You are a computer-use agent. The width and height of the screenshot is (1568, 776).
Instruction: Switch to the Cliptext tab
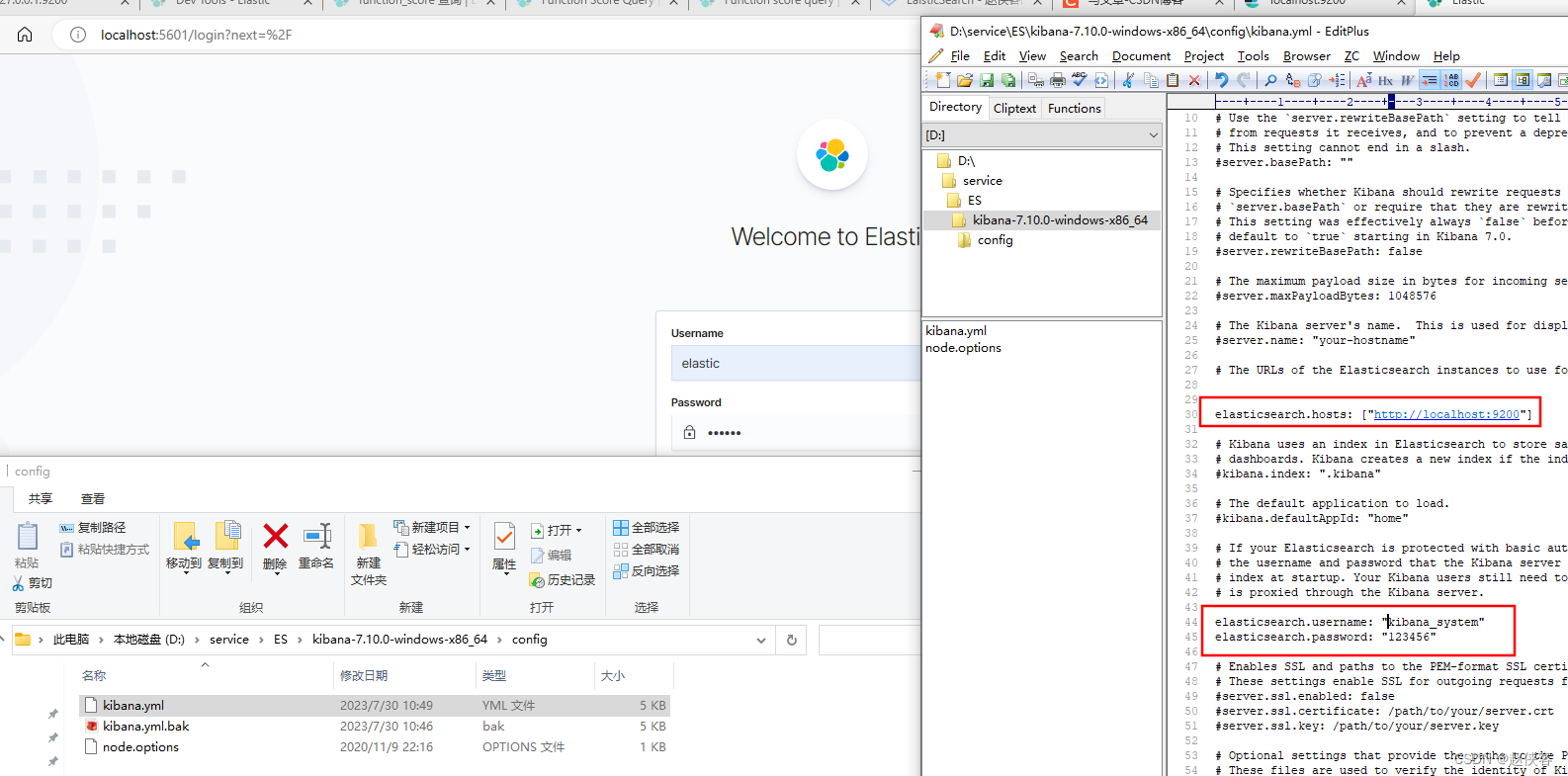pyautogui.click(x=1014, y=108)
